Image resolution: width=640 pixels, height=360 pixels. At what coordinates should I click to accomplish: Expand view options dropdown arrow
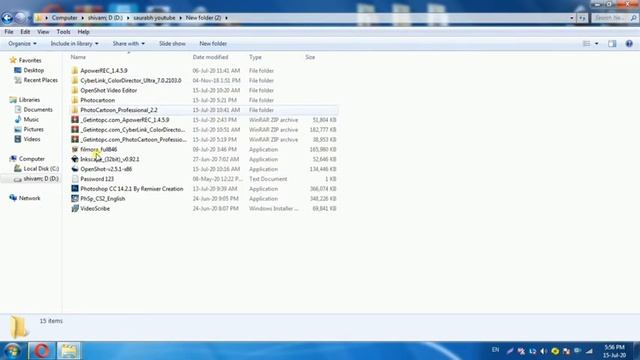tap(597, 44)
